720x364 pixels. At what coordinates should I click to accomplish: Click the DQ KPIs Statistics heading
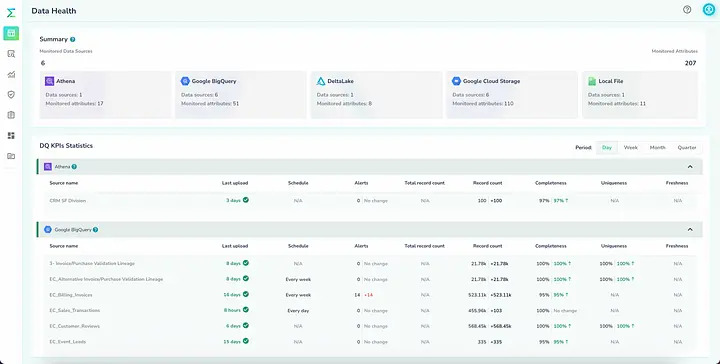click(x=66, y=146)
